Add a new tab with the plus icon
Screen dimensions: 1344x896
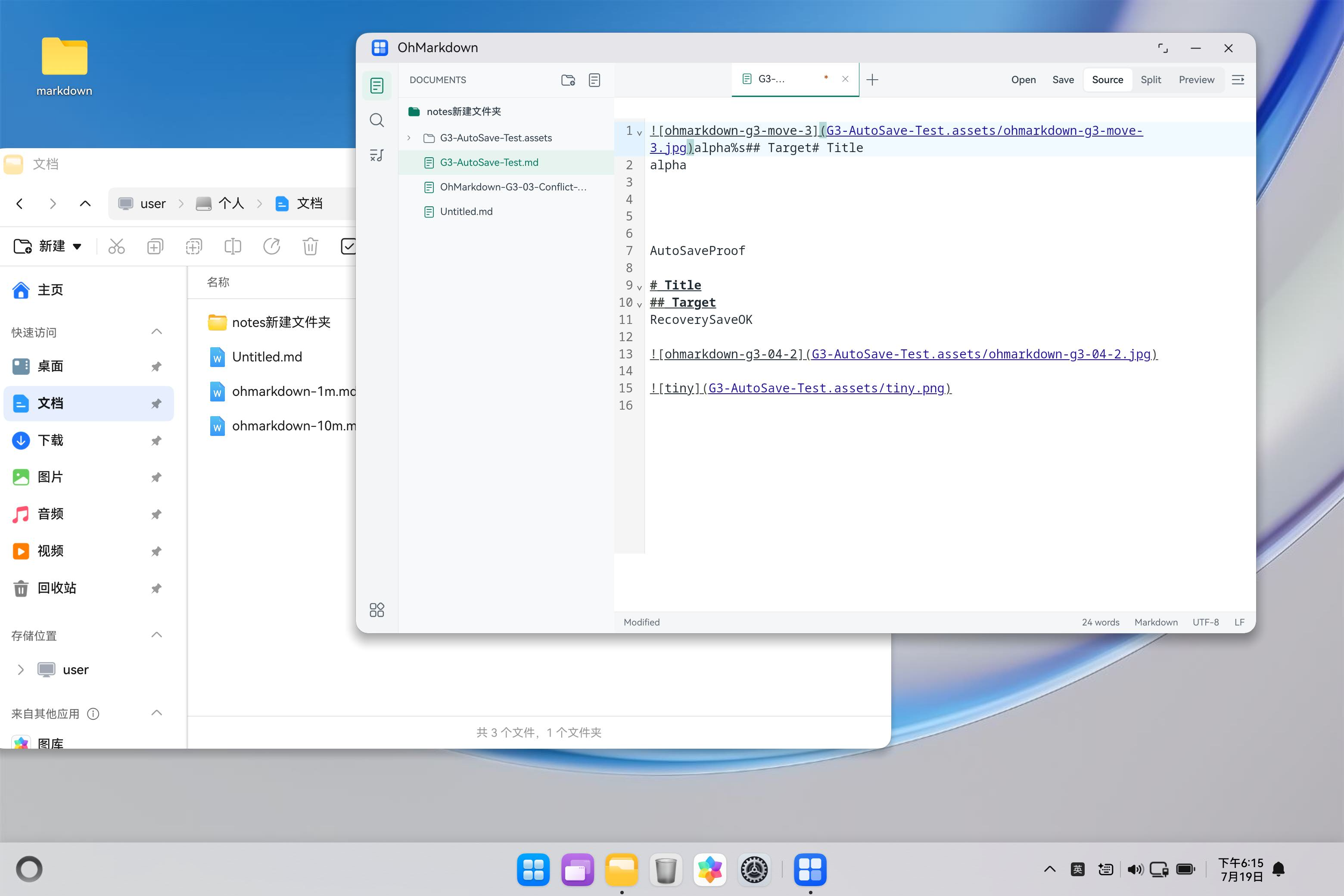[873, 80]
